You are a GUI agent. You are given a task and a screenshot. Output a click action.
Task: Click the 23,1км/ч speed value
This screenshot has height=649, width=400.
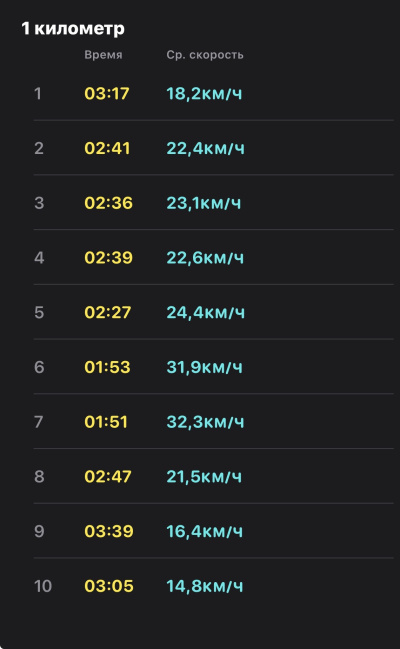click(x=204, y=203)
